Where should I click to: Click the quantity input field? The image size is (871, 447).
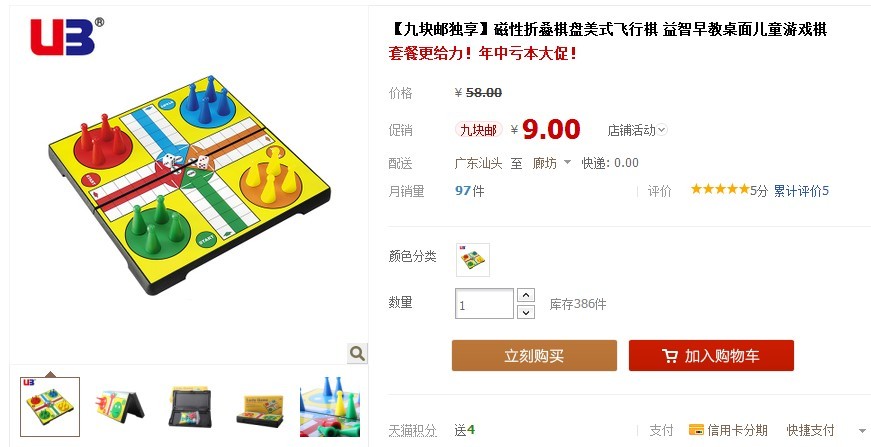pyautogui.click(x=484, y=304)
